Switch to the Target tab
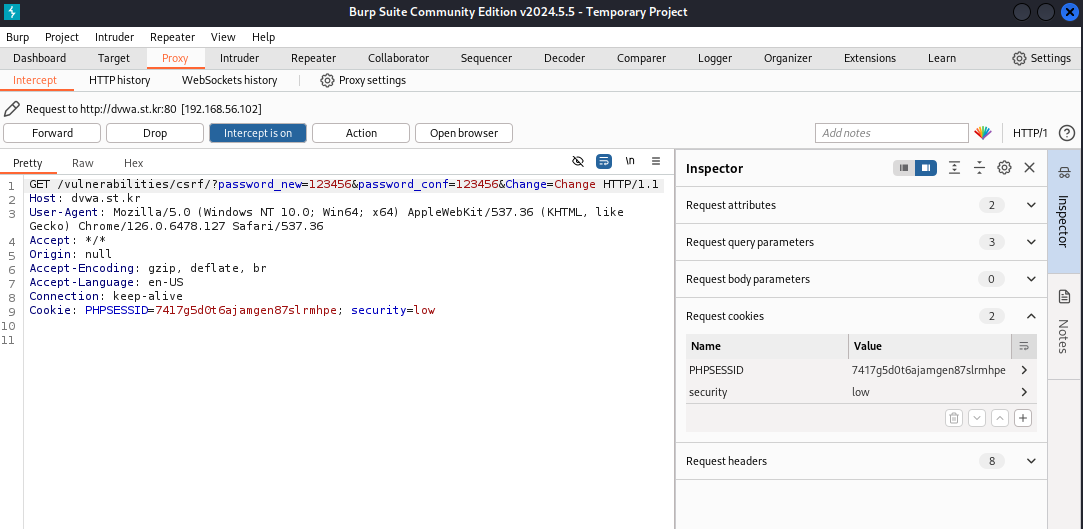The image size is (1083, 529). 113,58
